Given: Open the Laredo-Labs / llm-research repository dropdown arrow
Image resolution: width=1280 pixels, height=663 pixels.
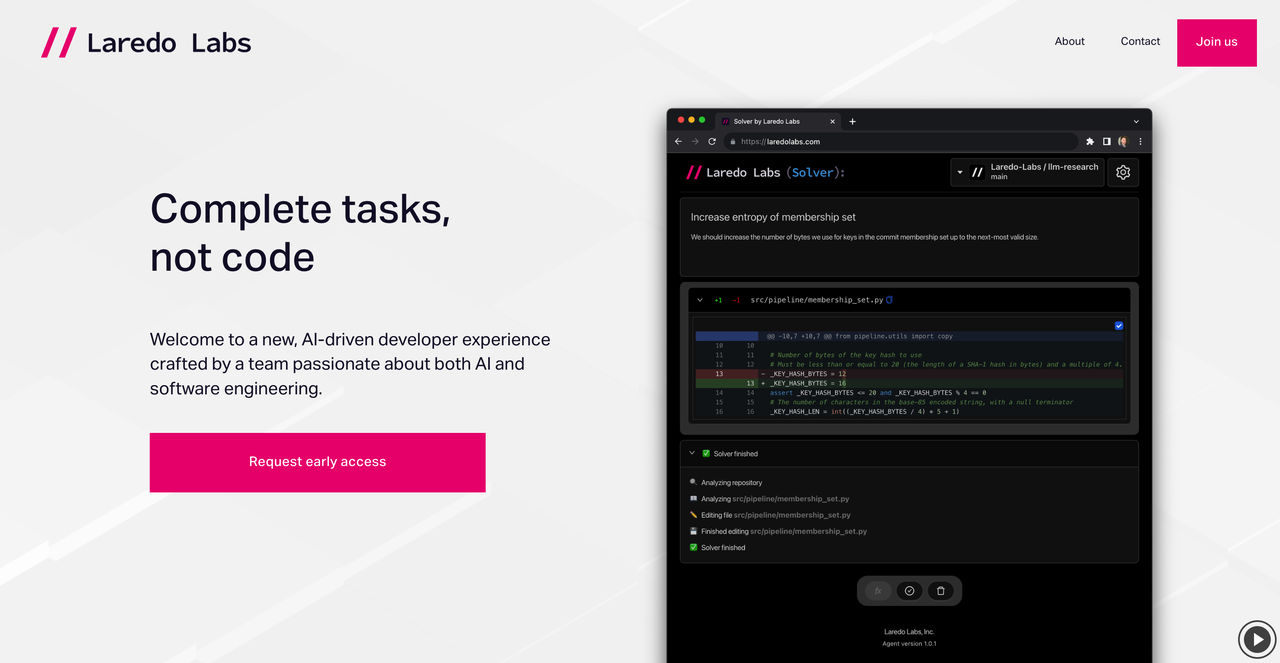Looking at the screenshot, I should 959,172.
